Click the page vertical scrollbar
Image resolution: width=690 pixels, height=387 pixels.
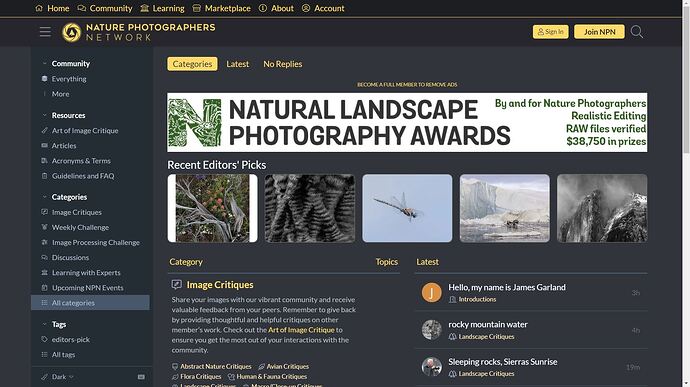[686, 79]
